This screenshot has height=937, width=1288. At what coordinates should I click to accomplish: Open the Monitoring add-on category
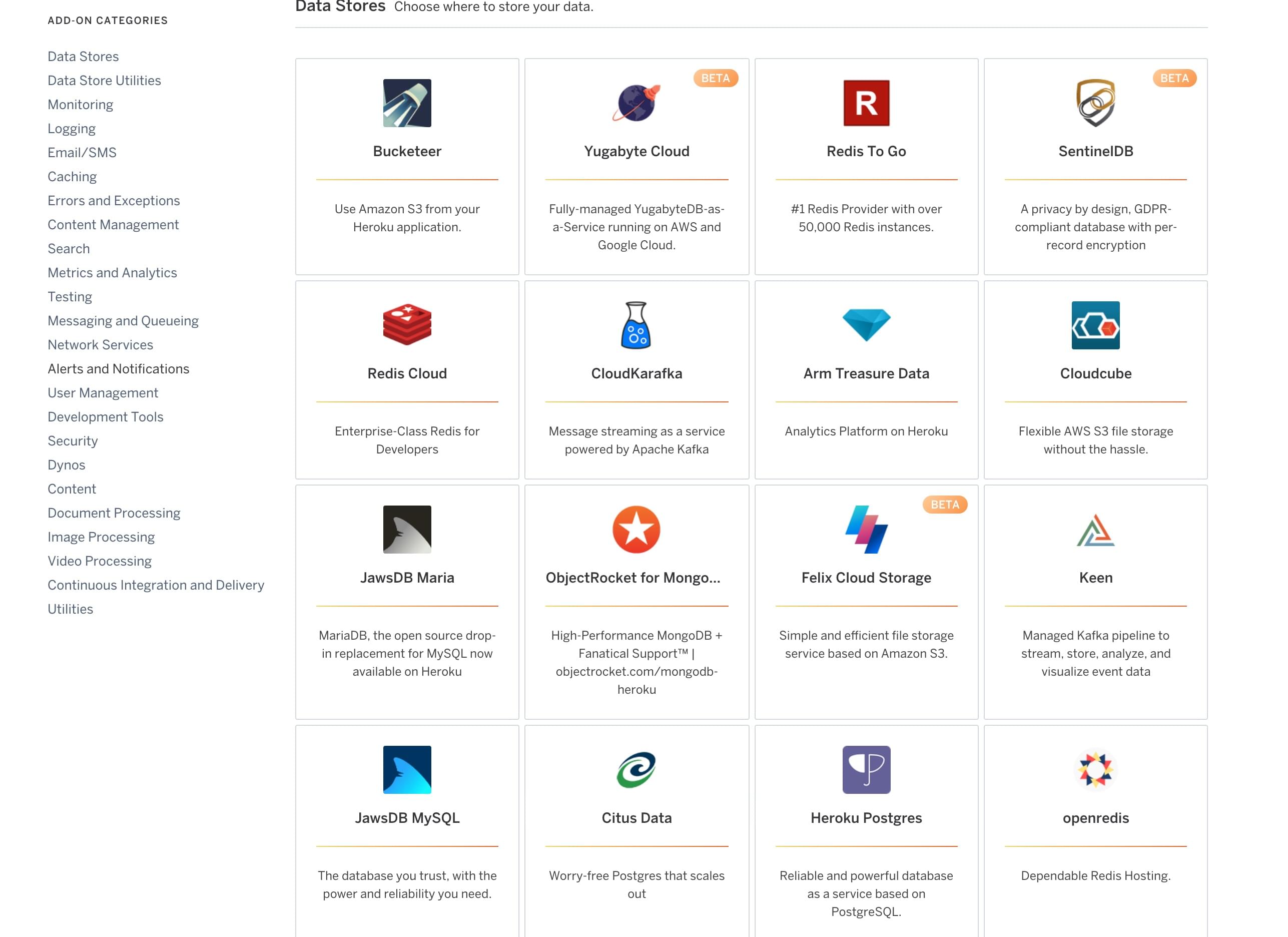coord(80,104)
